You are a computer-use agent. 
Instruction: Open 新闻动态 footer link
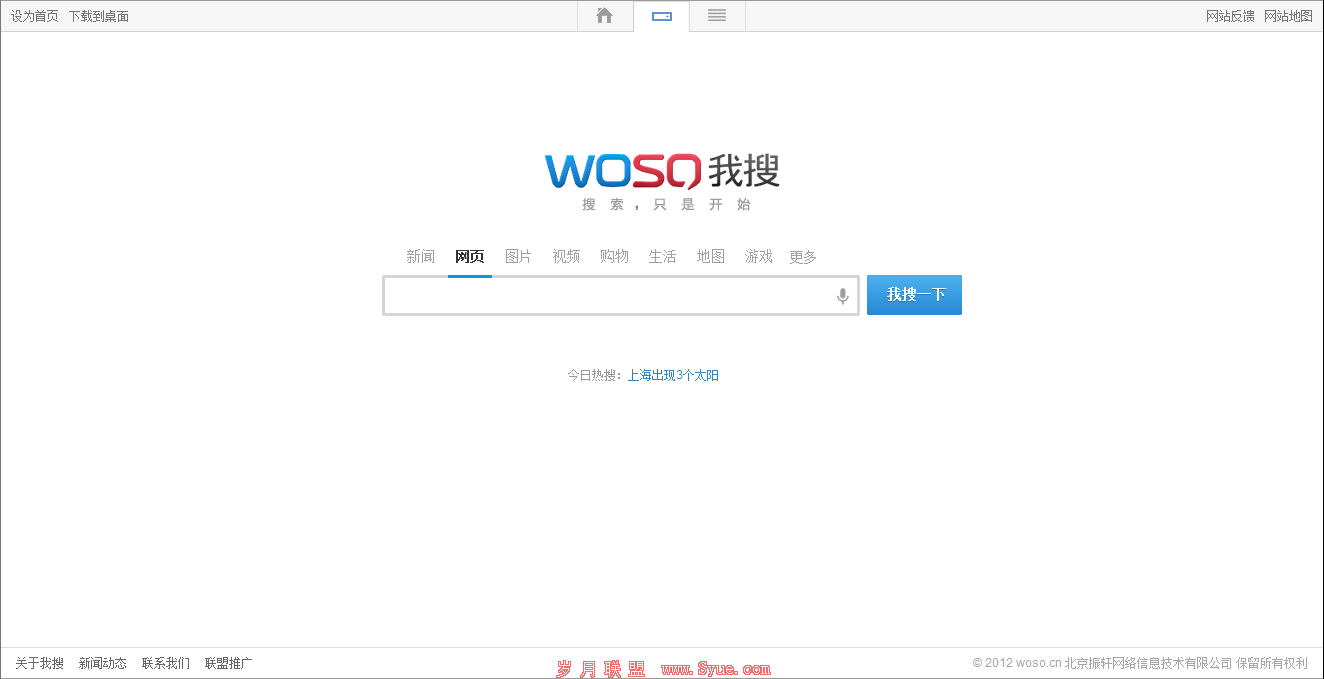103,663
